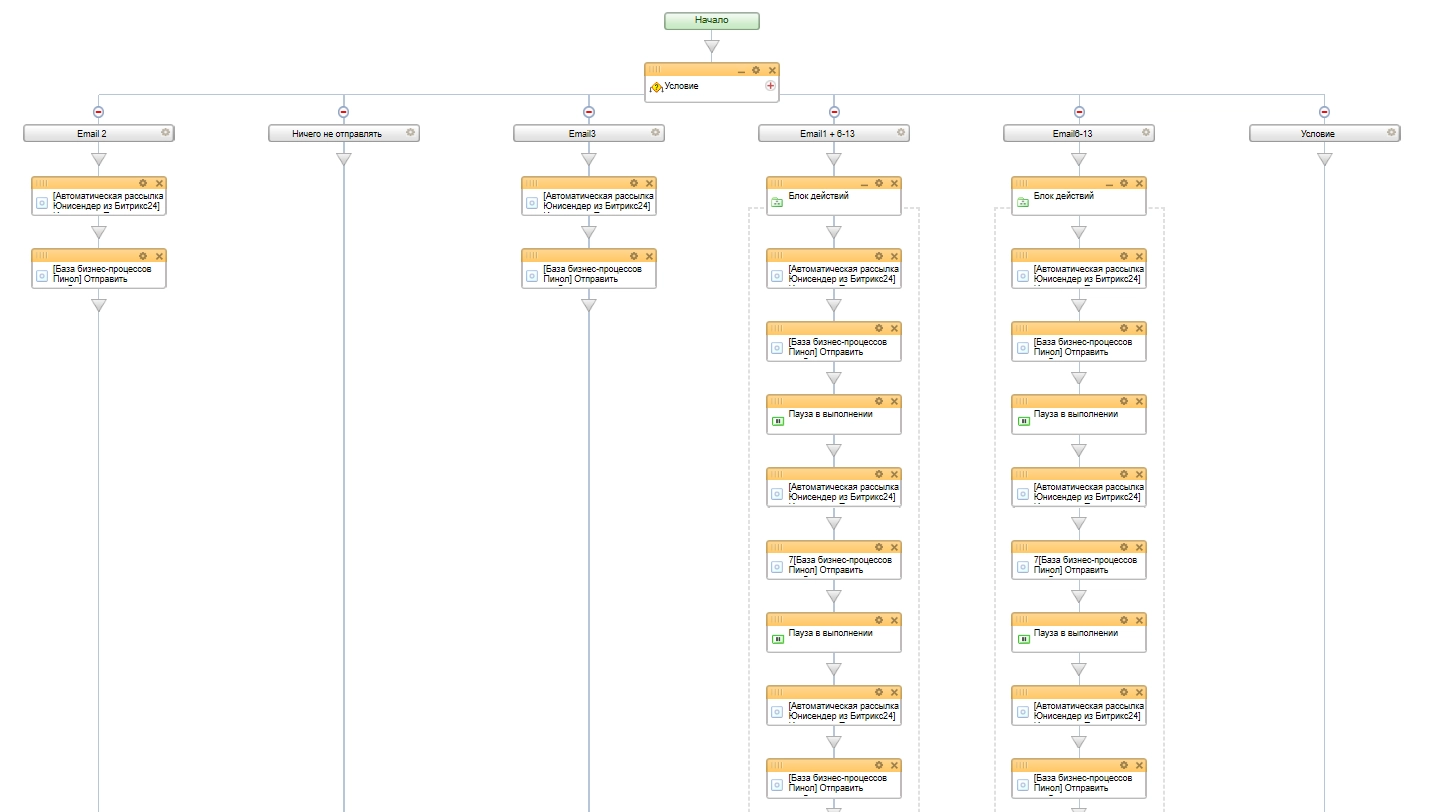Remove the Email3 branch using its minus icon
Viewport: 1431px width, 812px height.
point(589,112)
